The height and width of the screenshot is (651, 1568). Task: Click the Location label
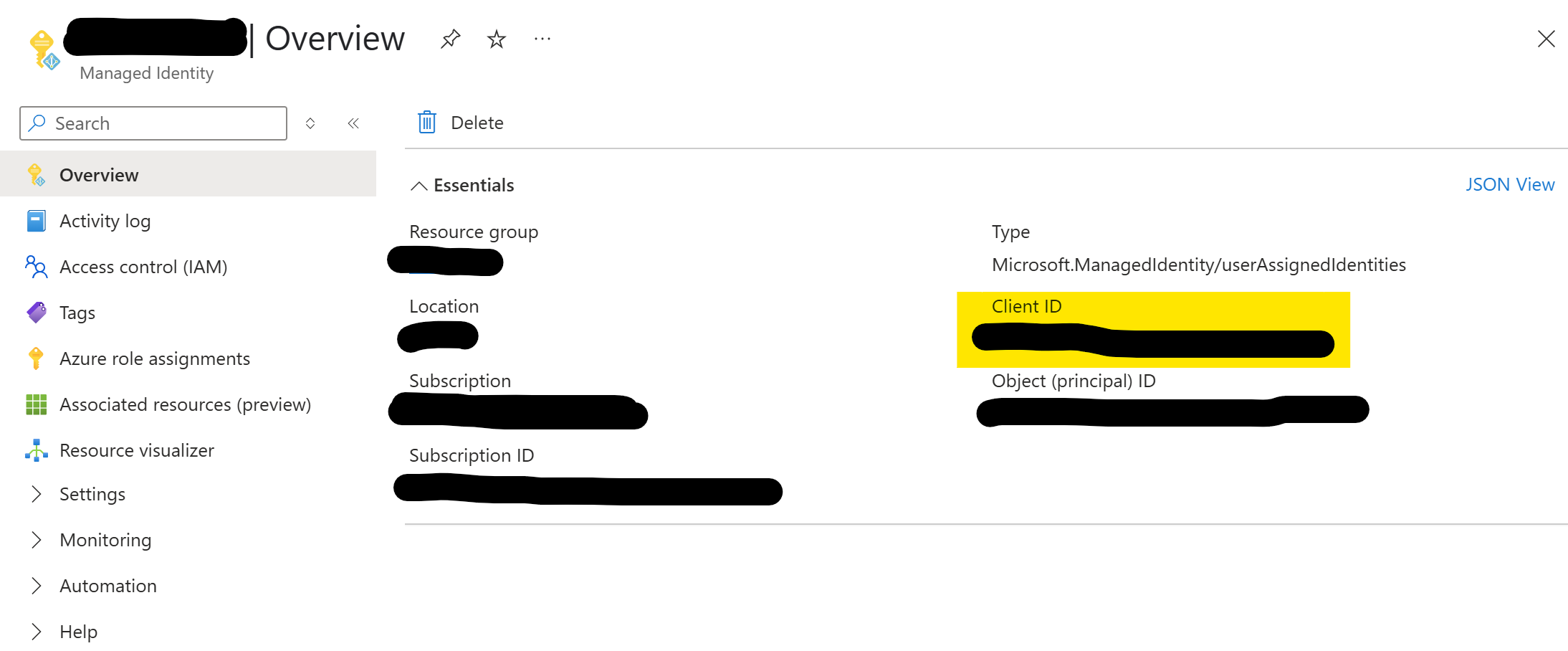444,306
